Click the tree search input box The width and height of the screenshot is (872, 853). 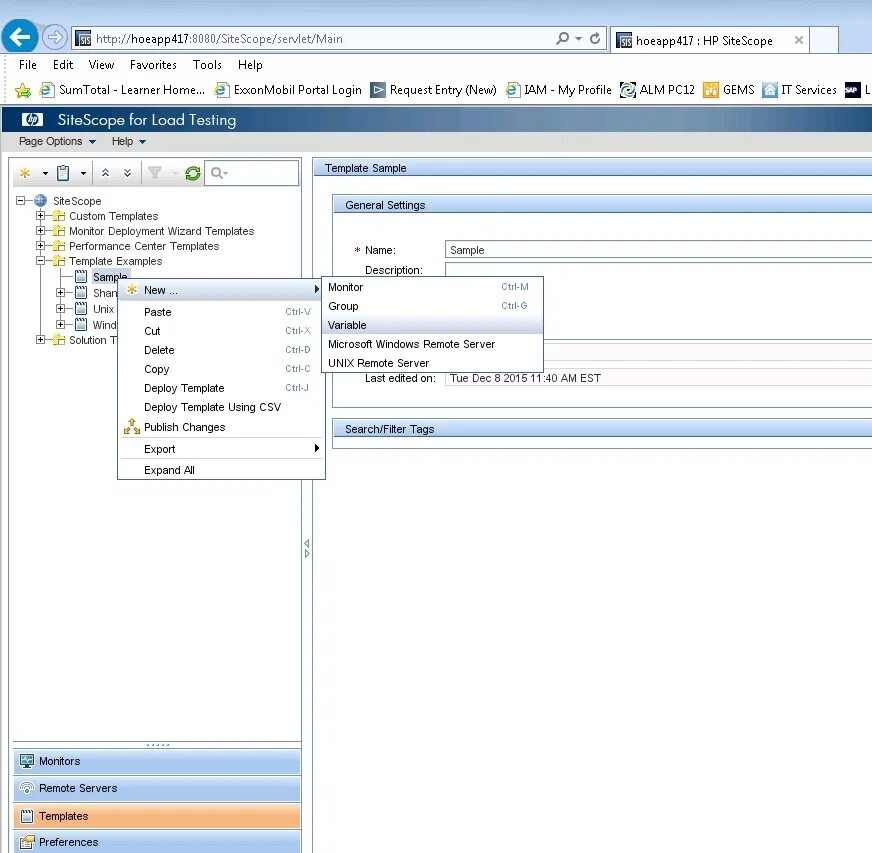[251, 173]
